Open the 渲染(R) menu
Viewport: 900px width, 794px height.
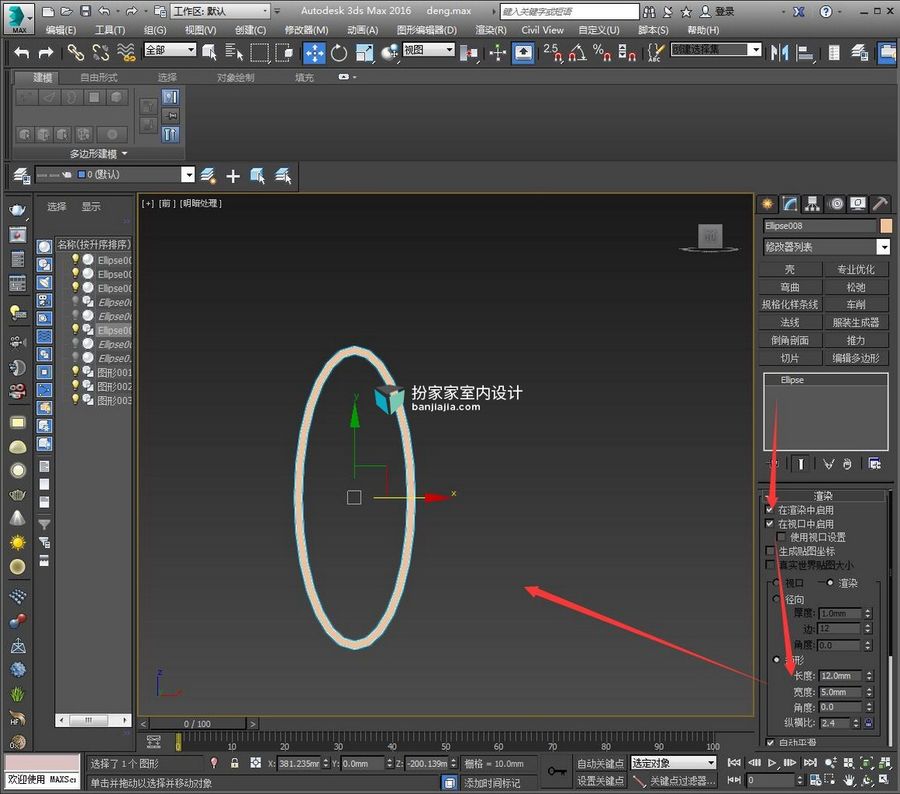[x=491, y=30]
